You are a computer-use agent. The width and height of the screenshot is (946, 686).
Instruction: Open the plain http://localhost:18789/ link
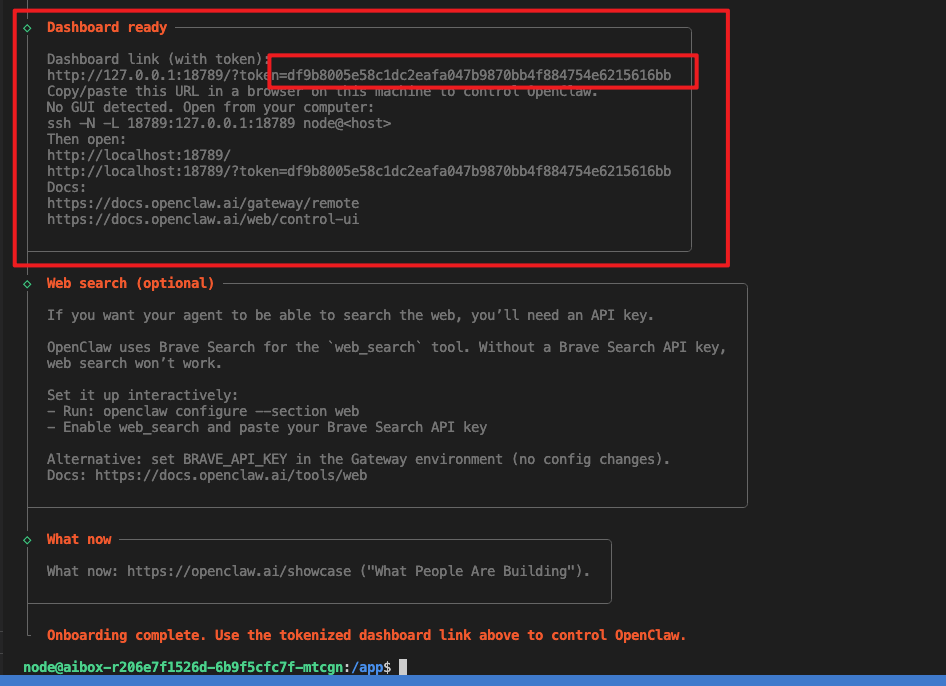coord(138,155)
